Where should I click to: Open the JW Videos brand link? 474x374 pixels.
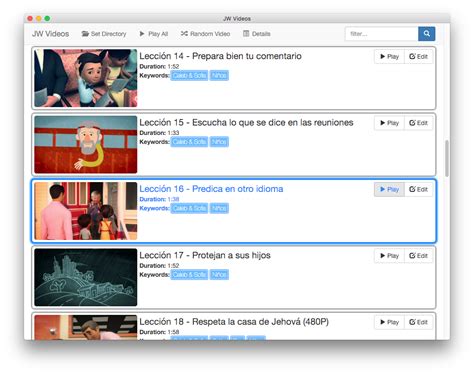click(x=50, y=34)
